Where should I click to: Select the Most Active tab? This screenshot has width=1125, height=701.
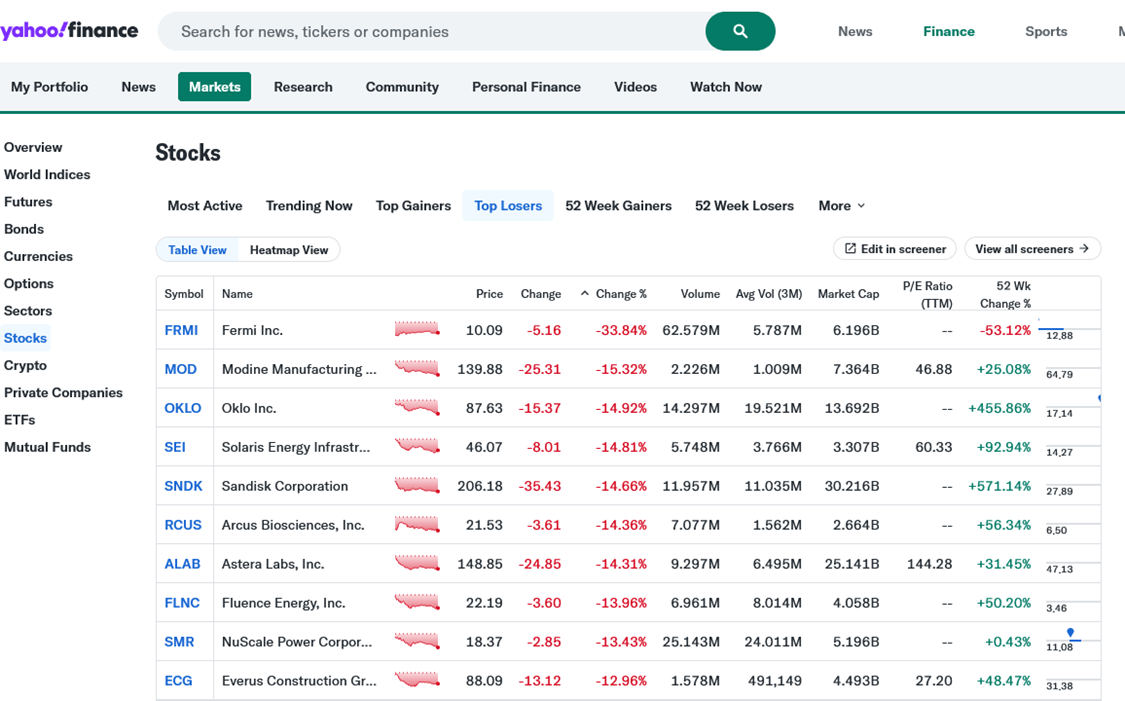click(x=205, y=206)
